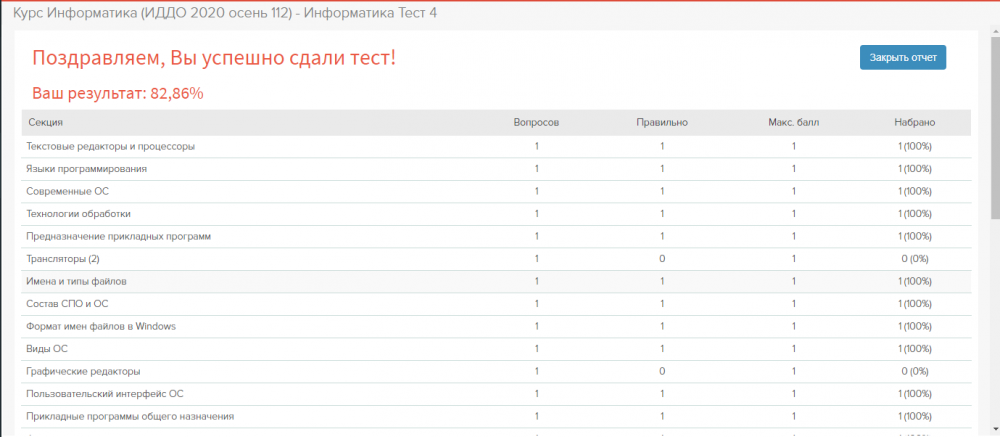Screen dimensions: 1000x437
Task: Click the Правильно column header
Action: (662, 122)
